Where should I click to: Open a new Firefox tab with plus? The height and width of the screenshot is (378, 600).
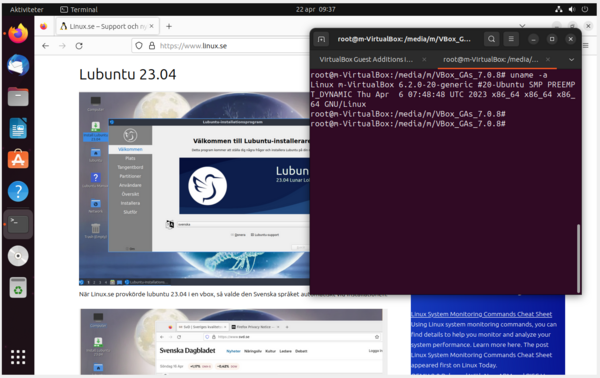(169, 26)
